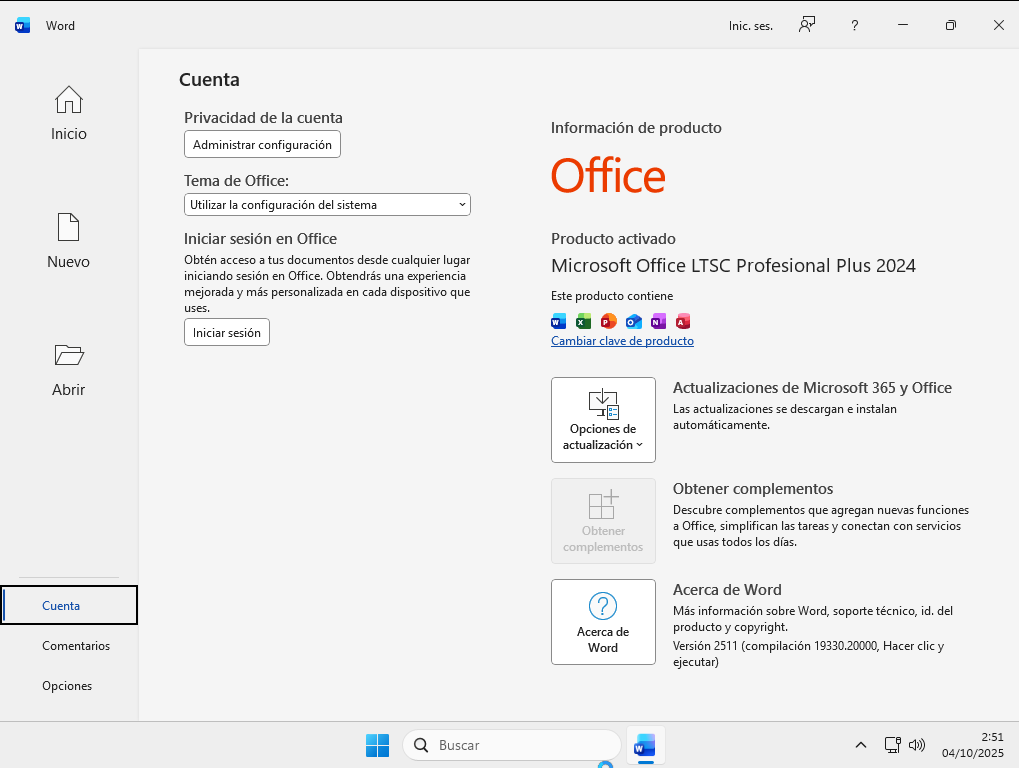Click the 'Producto activado' label
1019x768 pixels.
(613, 238)
